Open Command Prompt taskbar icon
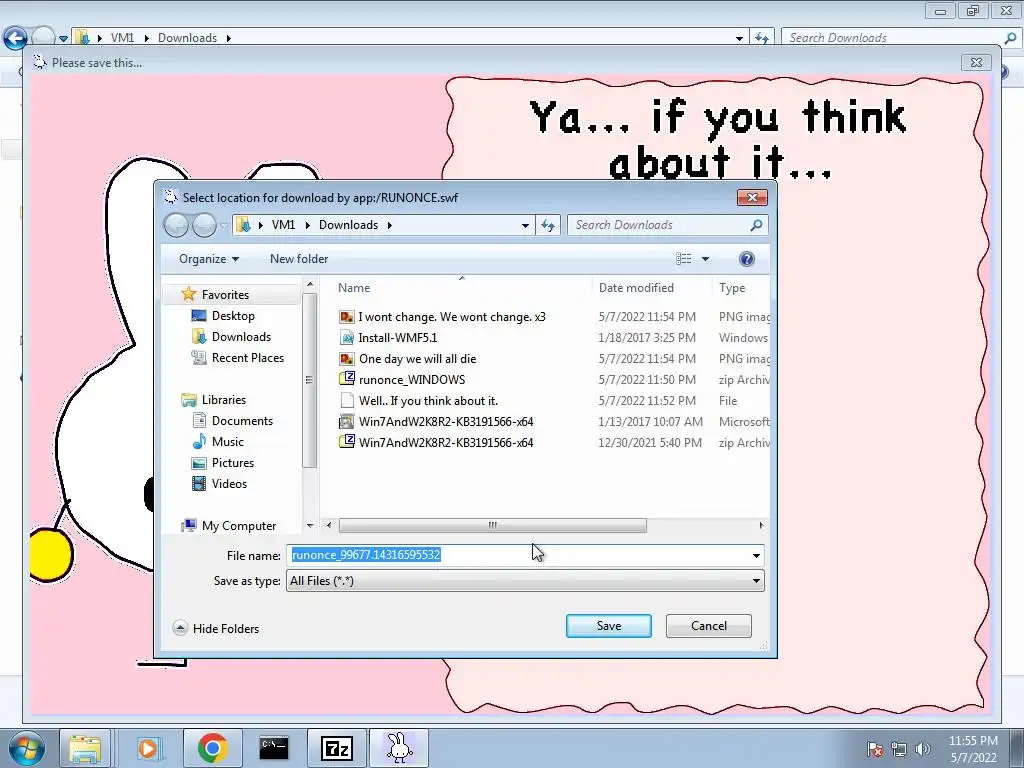Viewport: 1024px width, 768px height. (274, 748)
